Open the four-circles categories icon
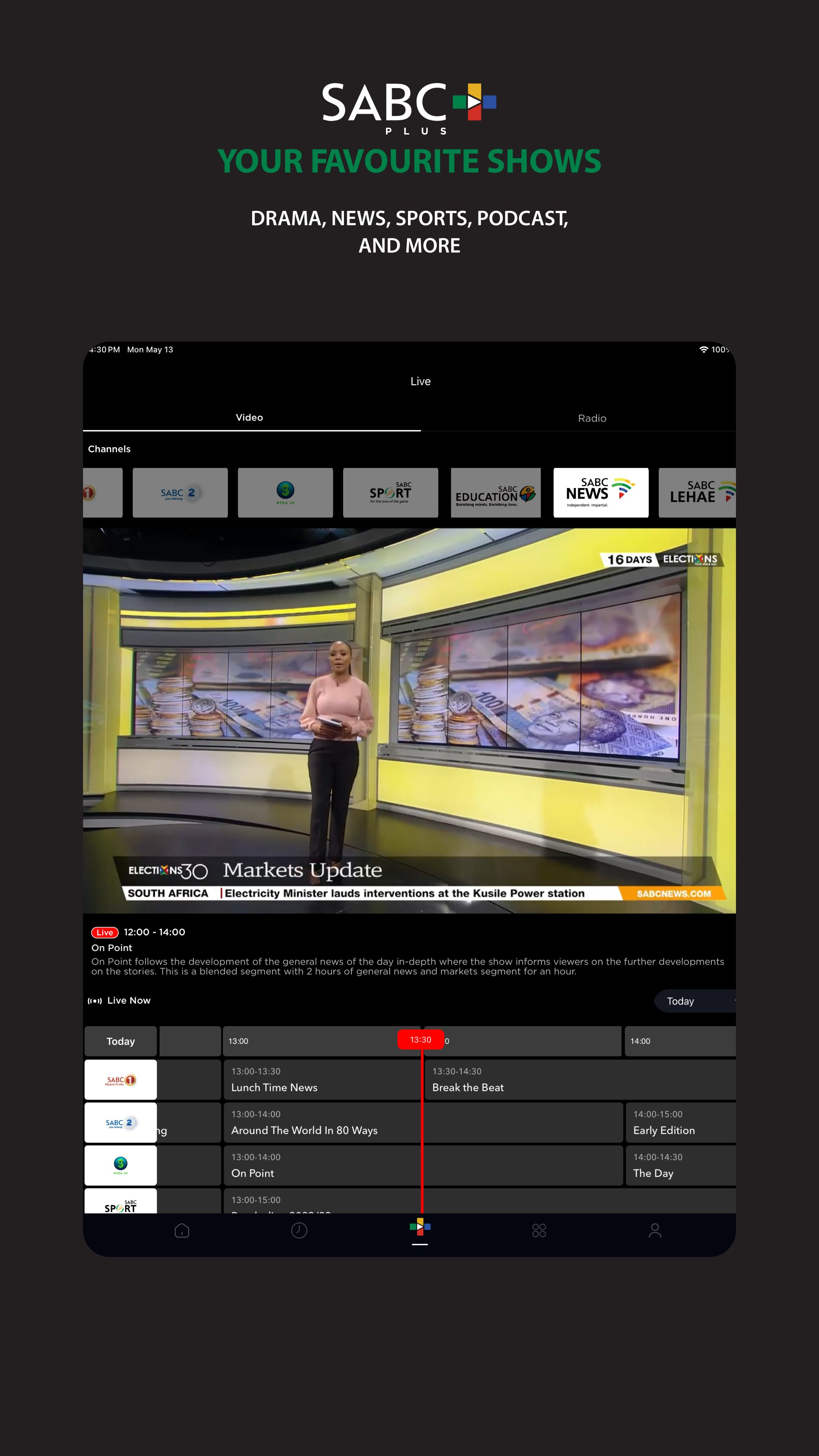The height and width of the screenshot is (1456, 819). pos(539,1230)
